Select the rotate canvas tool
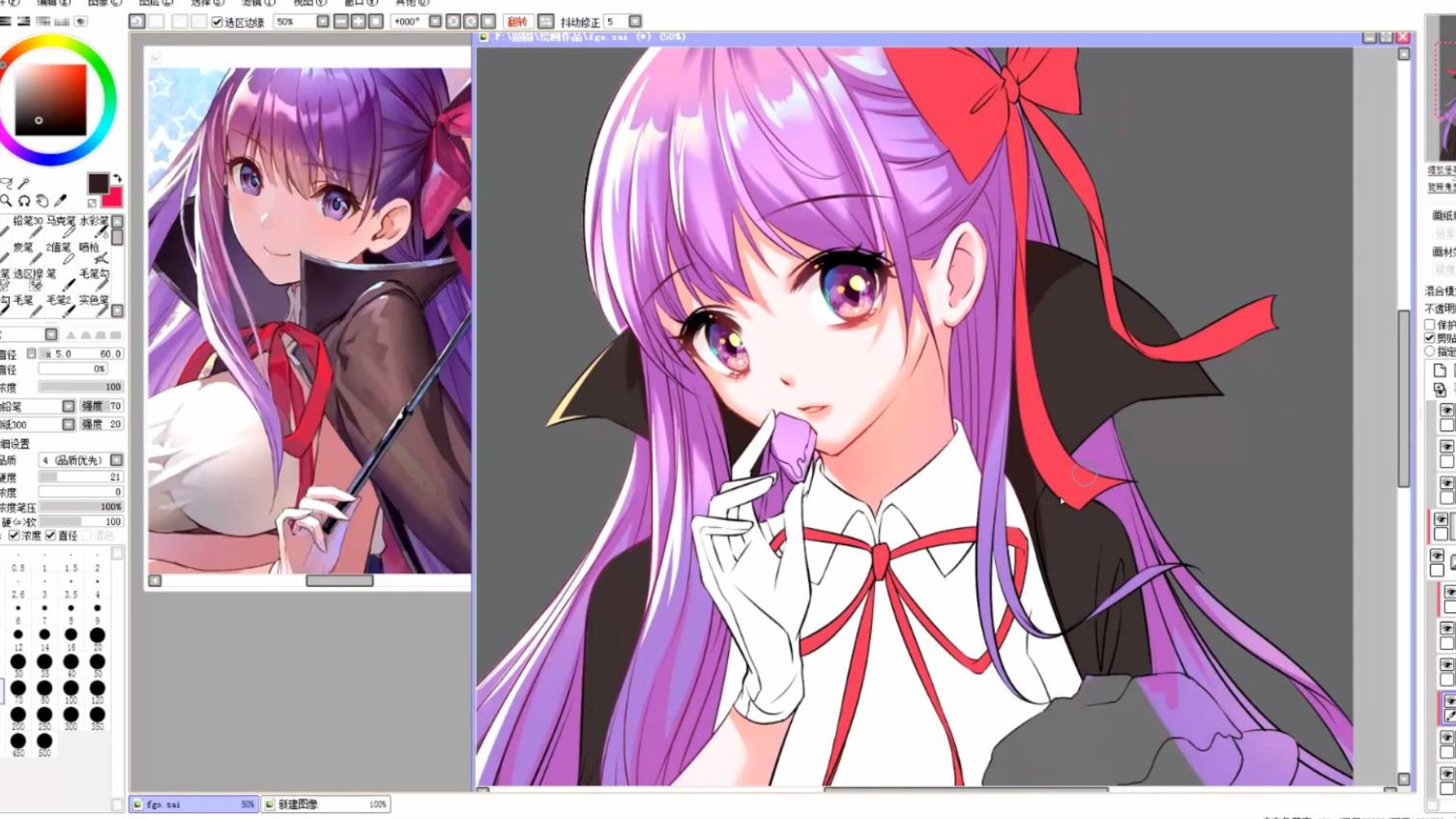Screen dimensions: 1456x819 (24, 201)
